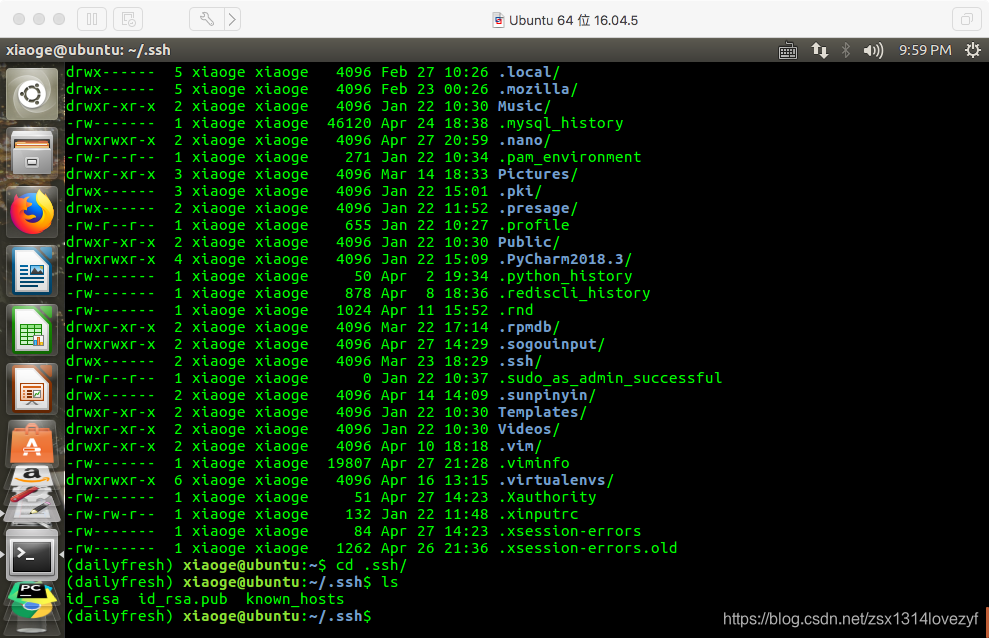Select the .rpmdb/ directory name

pyautogui.click(x=529, y=327)
